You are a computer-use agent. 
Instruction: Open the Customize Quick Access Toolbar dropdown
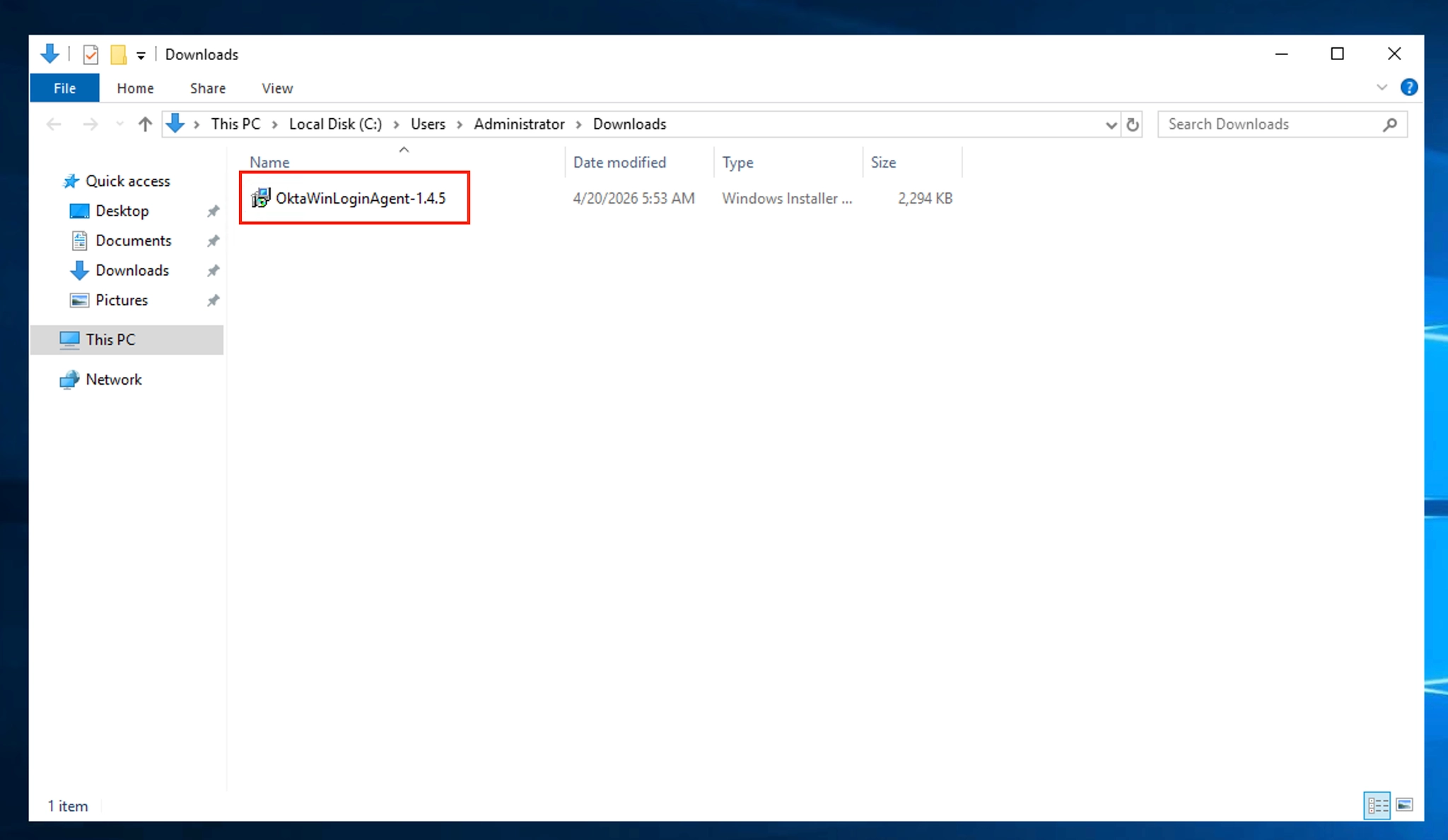pyautogui.click(x=141, y=55)
